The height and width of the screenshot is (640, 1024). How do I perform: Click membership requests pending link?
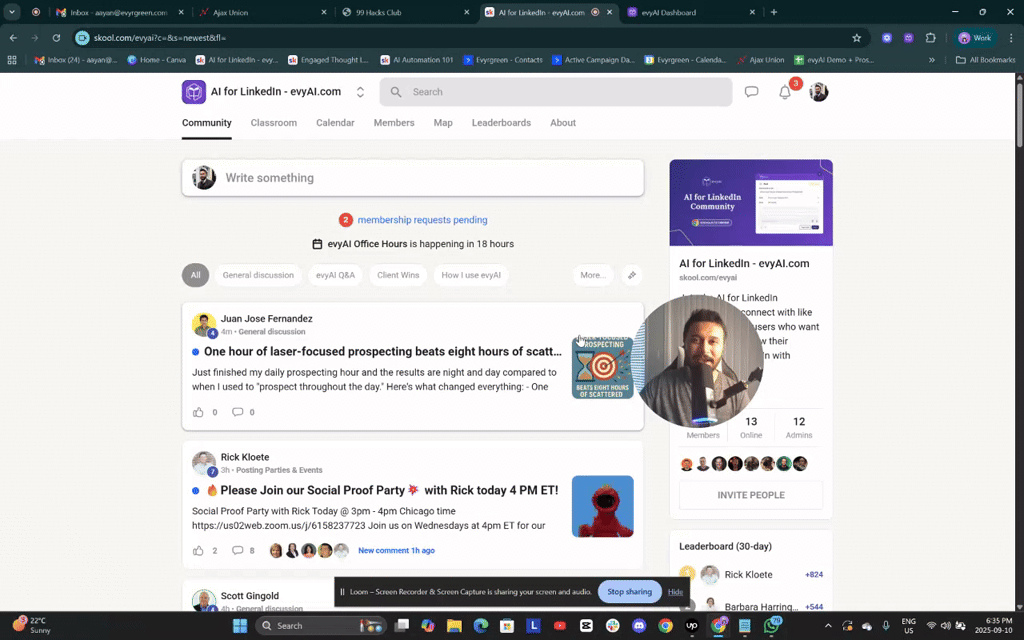423,220
